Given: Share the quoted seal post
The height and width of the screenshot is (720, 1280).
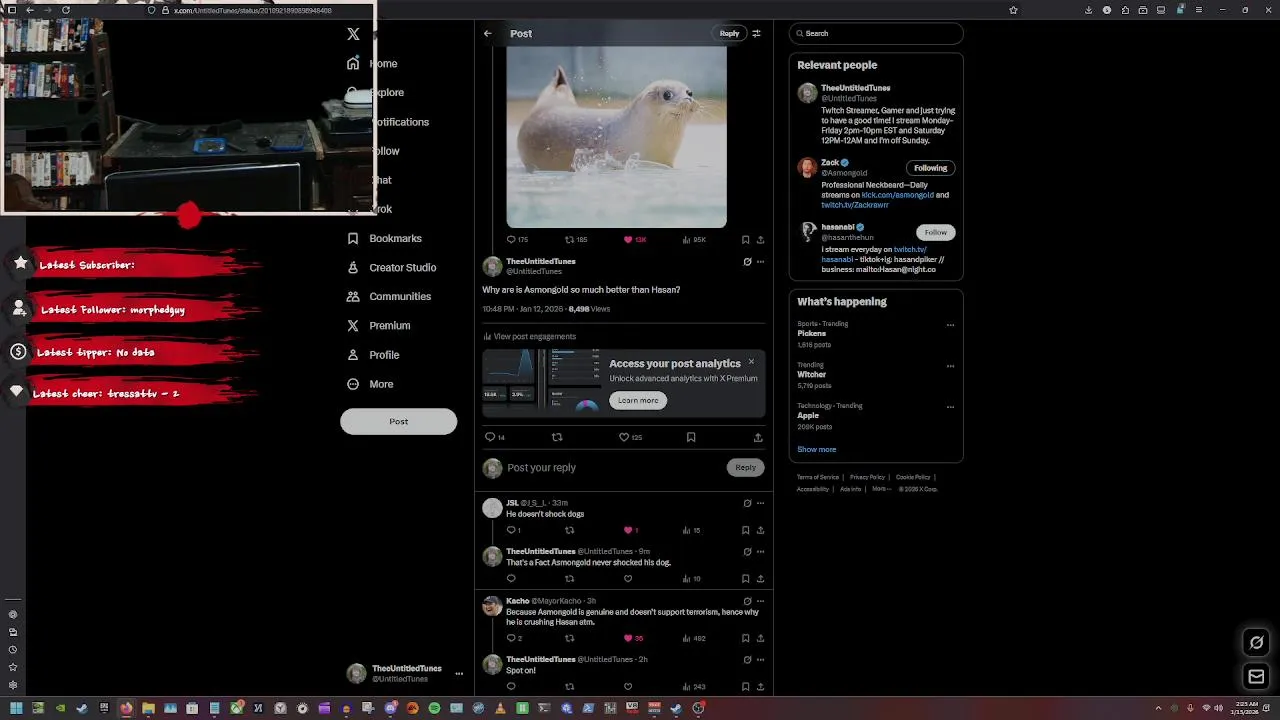Looking at the screenshot, I should coord(760,240).
